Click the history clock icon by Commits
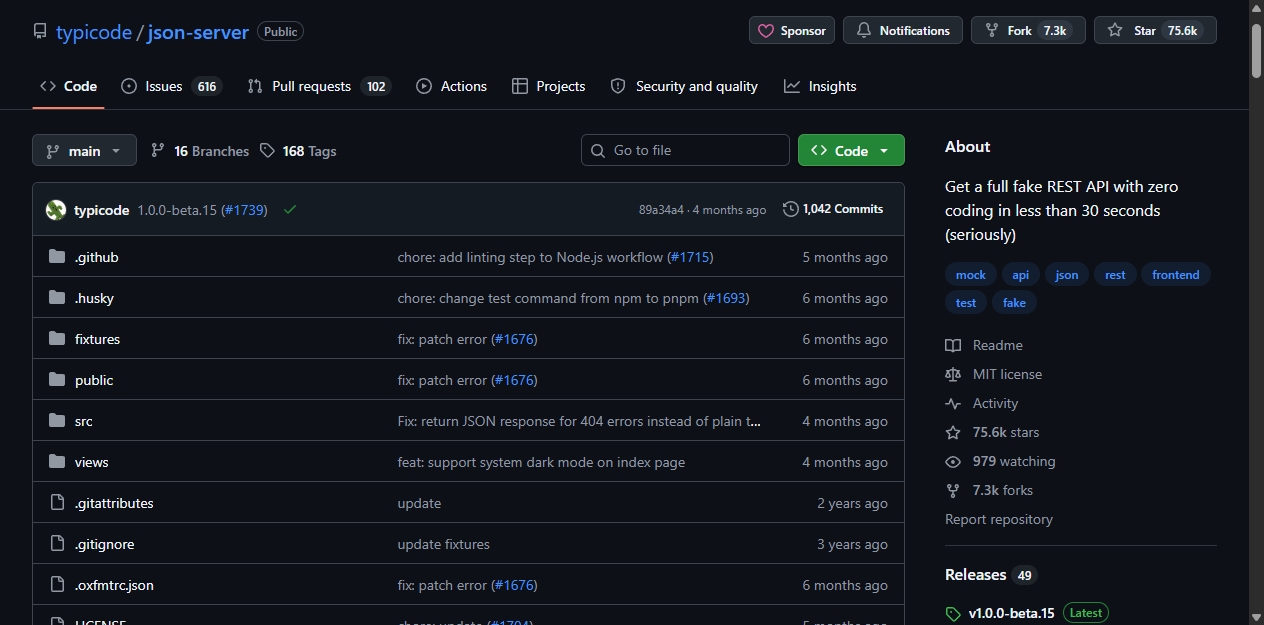Viewport: 1264px width, 625px height. [x=791, y=209]
